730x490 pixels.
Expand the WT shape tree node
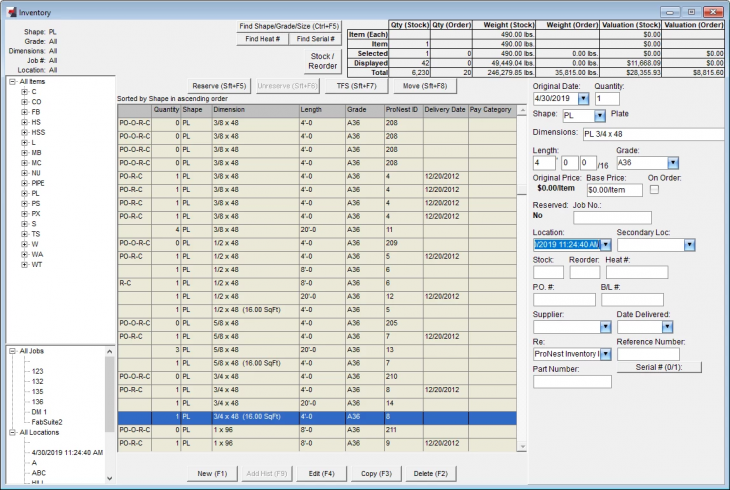24,265
